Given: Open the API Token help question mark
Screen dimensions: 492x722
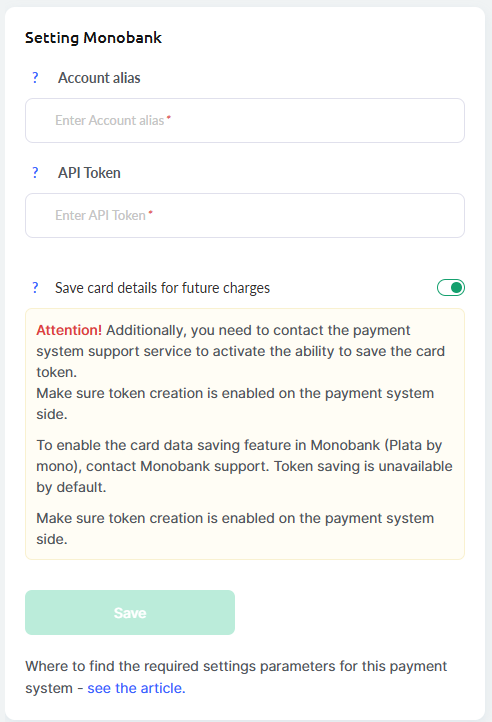Looking at the screenshot, I should click(35, 173).
